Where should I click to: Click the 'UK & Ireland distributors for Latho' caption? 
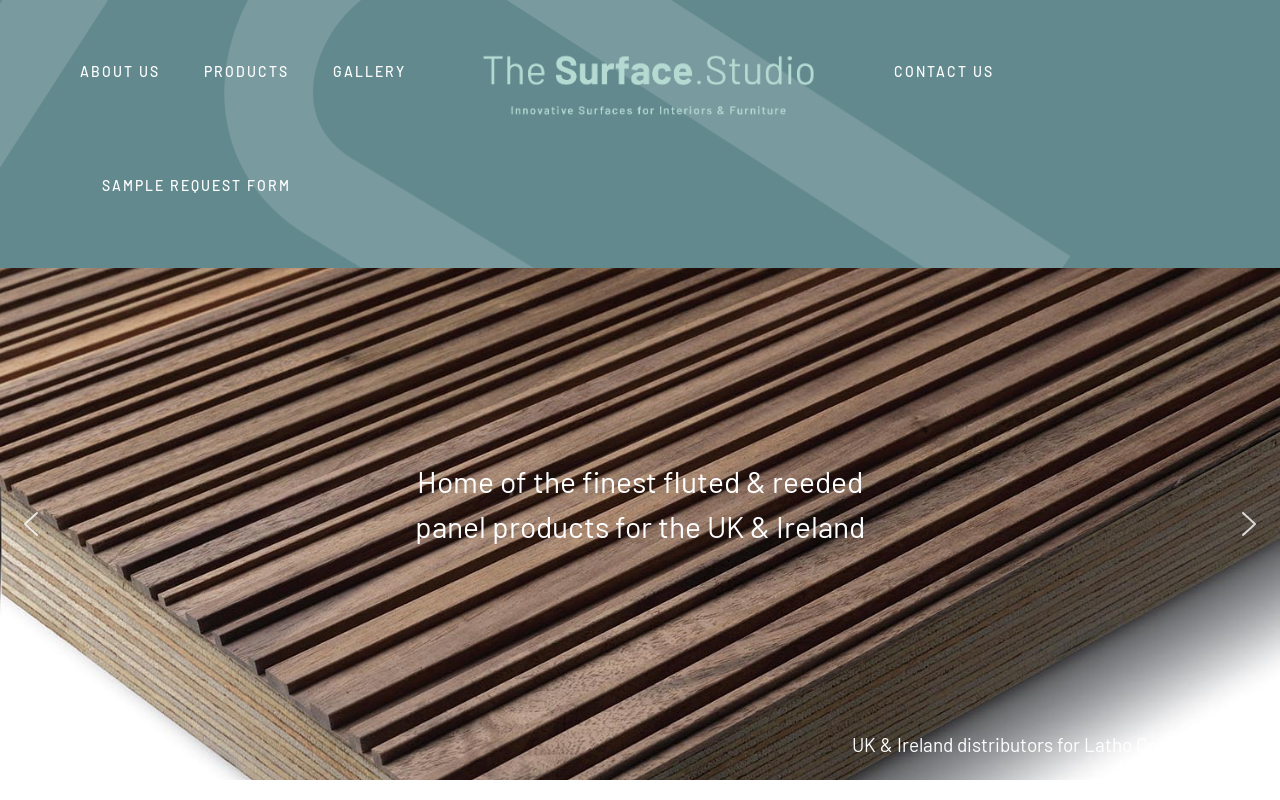coord(1000,745)
